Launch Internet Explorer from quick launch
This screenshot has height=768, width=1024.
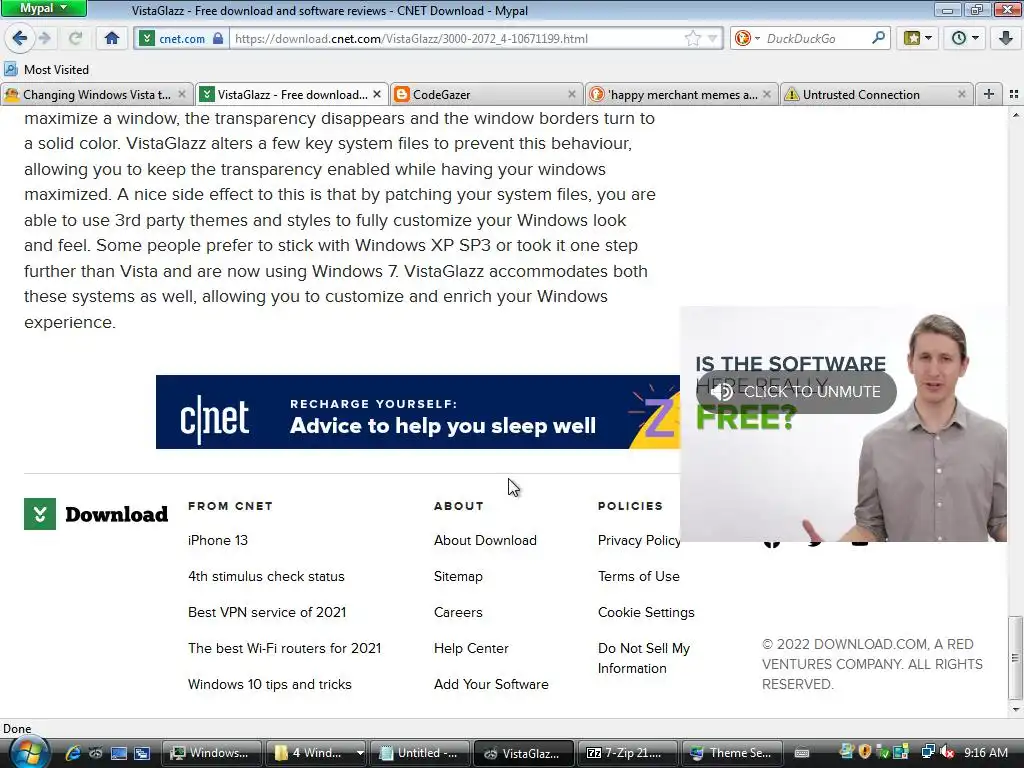72,753
